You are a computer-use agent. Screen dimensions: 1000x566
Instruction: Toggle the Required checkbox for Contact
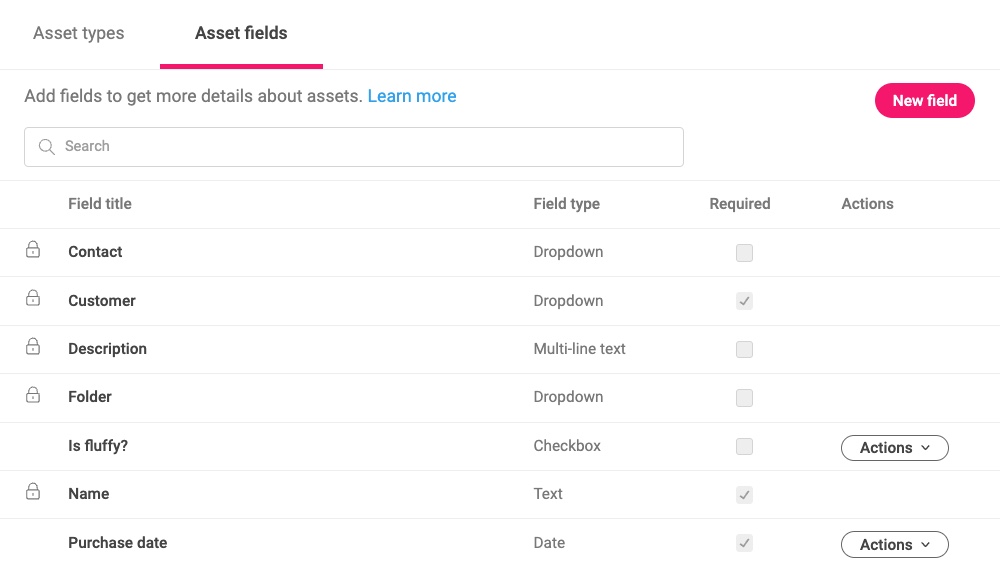pos(744,253)
